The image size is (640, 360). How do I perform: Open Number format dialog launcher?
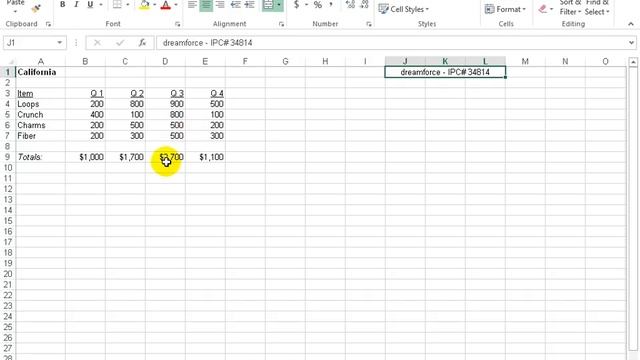coord(369,24)
